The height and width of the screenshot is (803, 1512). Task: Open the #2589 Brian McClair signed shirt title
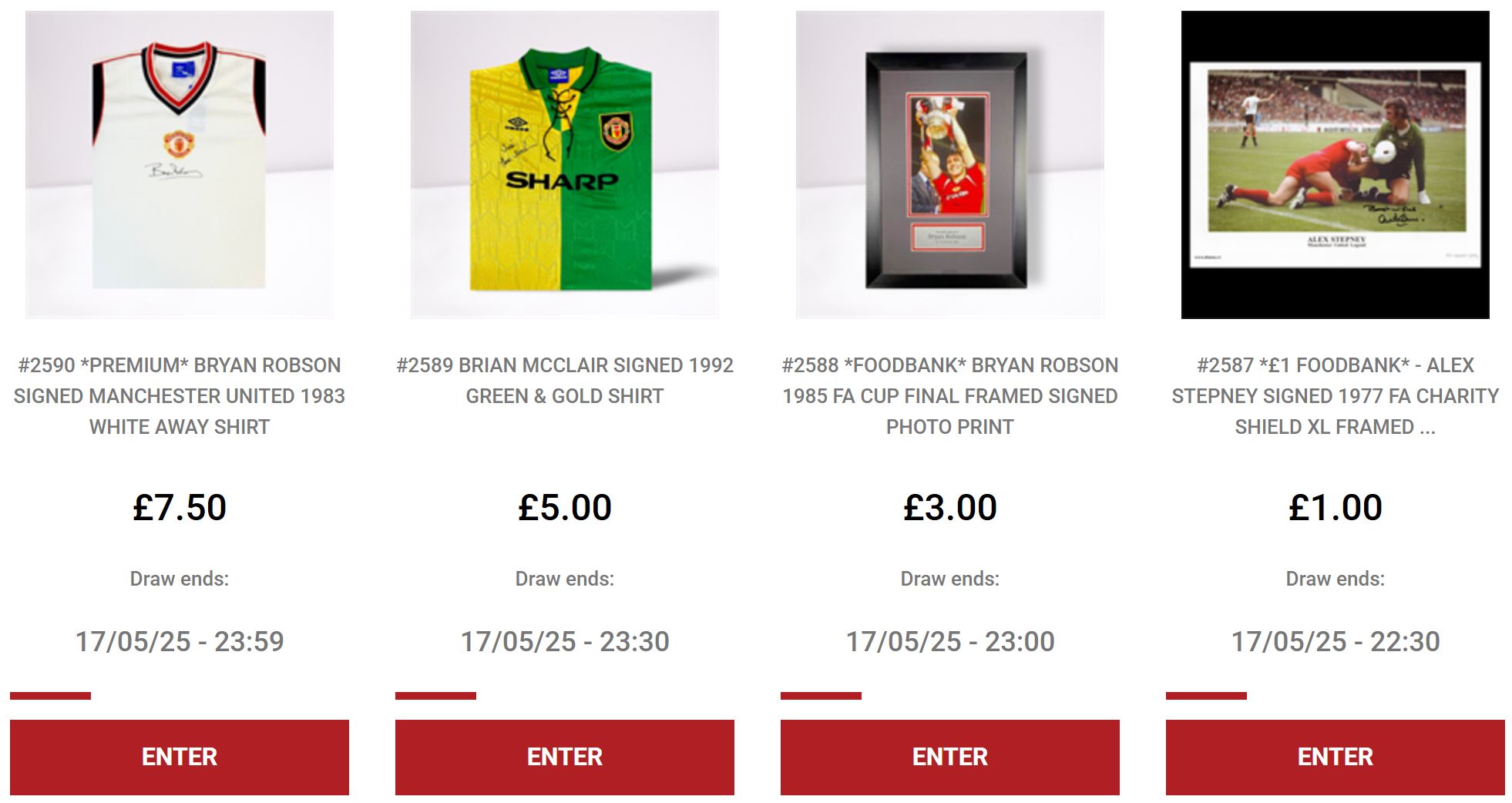(x=564, y=381)
